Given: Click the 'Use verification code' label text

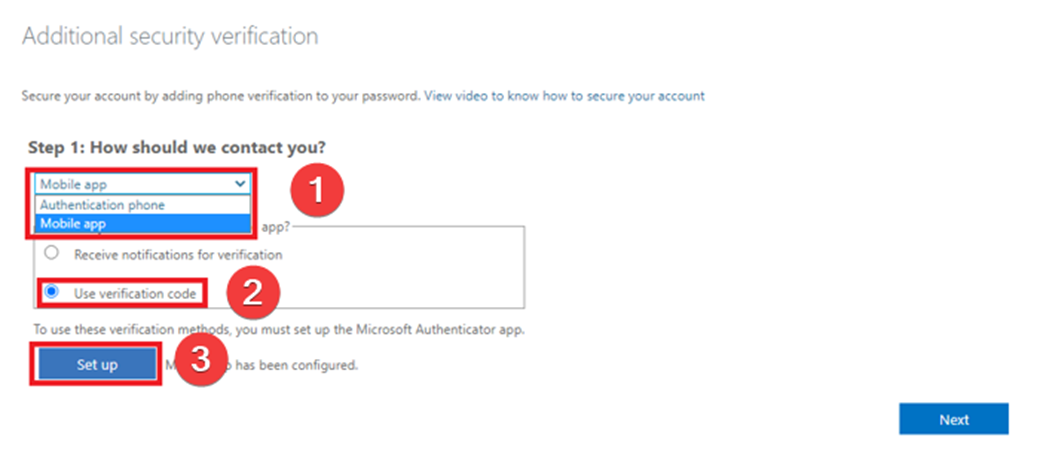Looking at the screenshot, I should tap(134, 293).
